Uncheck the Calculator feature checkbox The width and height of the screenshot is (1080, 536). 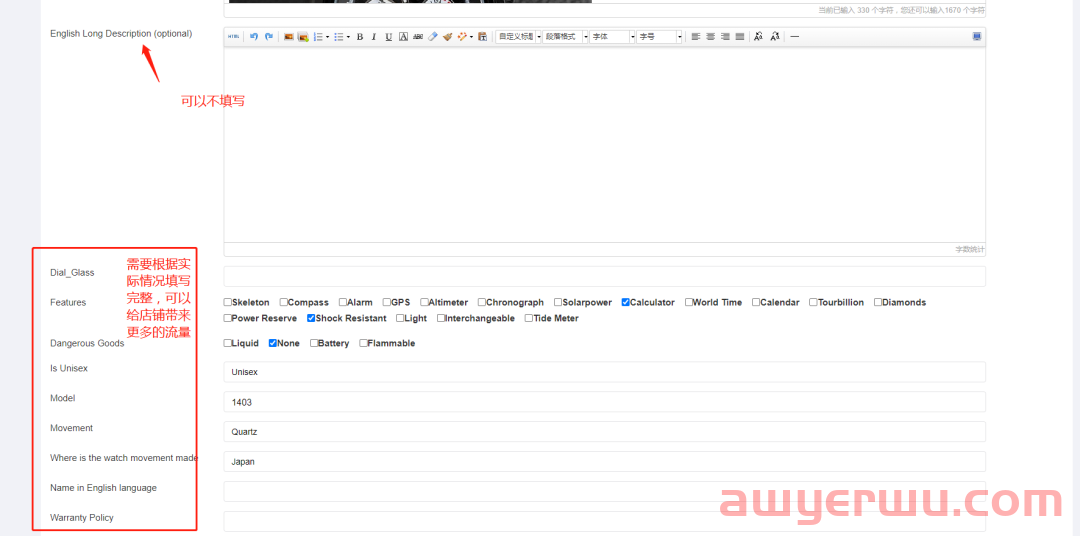click(x=626, y=302)
